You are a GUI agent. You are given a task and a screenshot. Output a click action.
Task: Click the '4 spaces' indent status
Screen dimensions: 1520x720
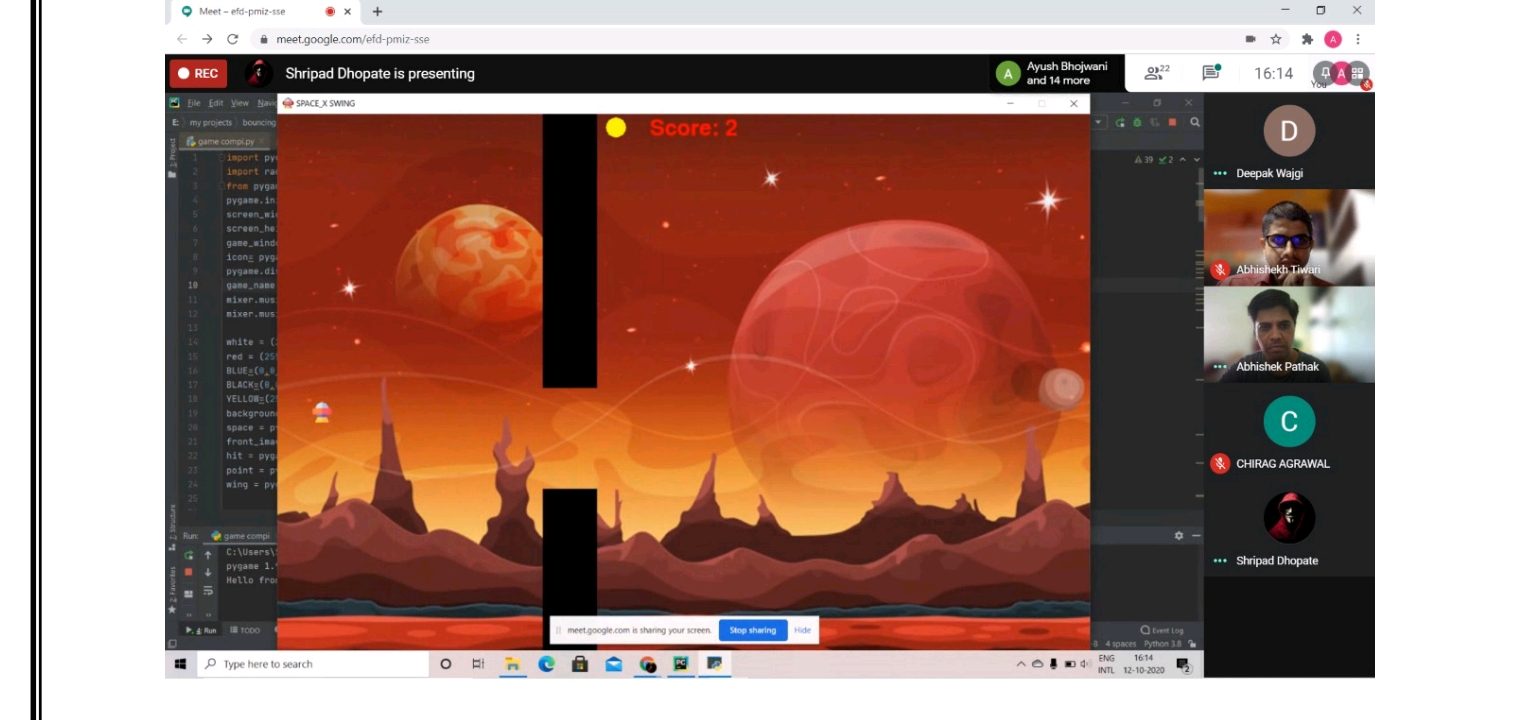pyautogui.click(x=1120, y=644)
